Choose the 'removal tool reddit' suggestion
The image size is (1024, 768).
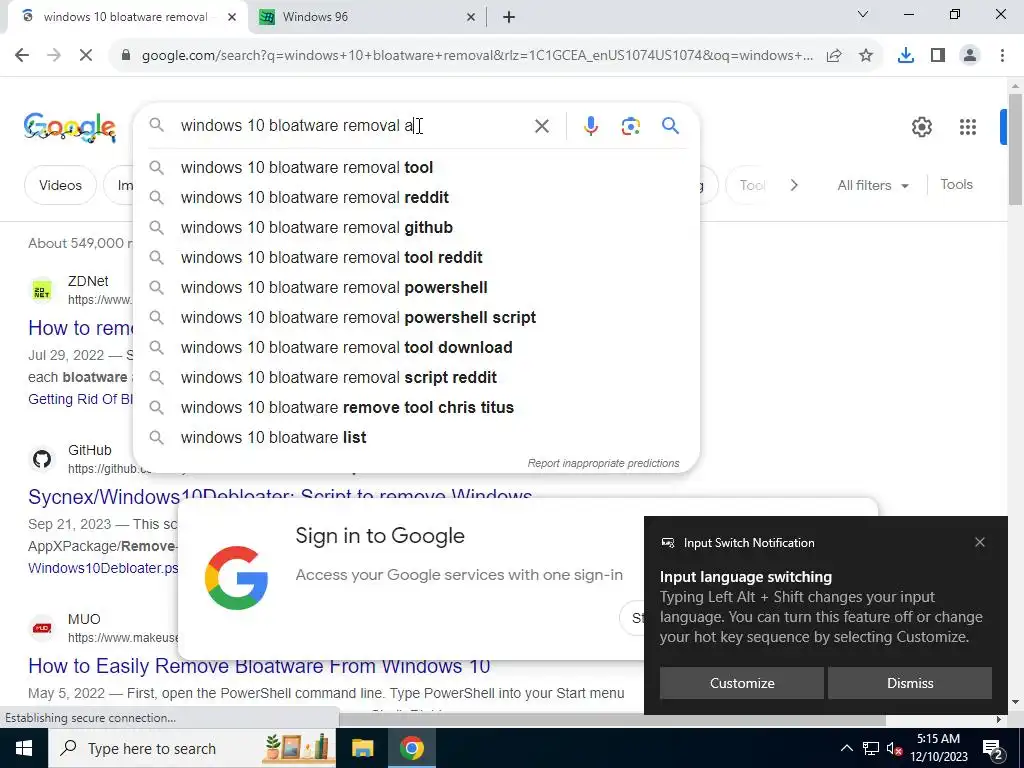[416, 257]
